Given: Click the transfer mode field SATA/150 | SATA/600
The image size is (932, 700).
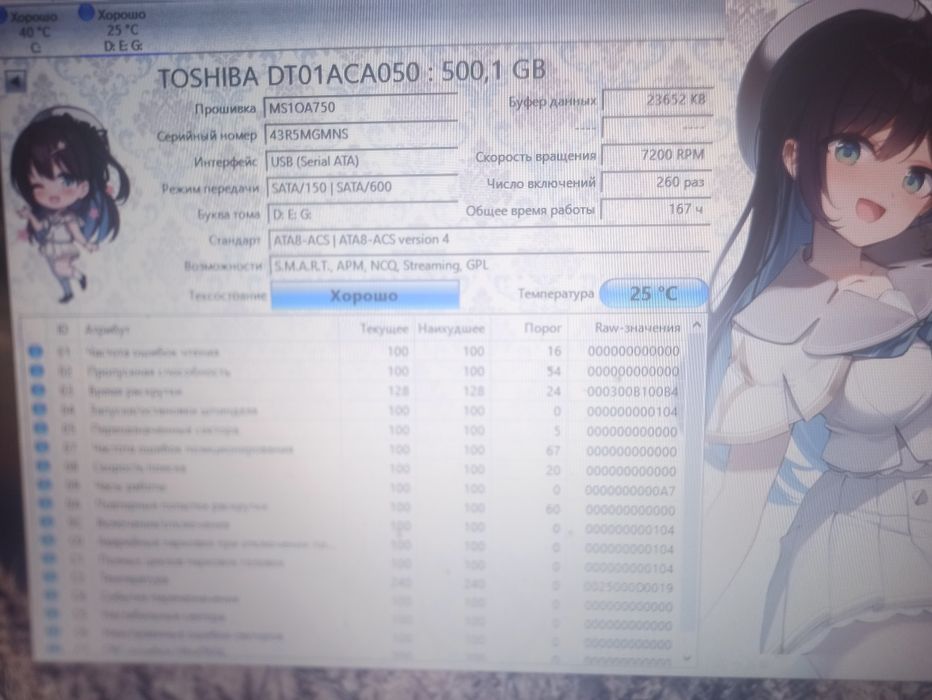Looking at the screenshot, I should pos(362,187).
